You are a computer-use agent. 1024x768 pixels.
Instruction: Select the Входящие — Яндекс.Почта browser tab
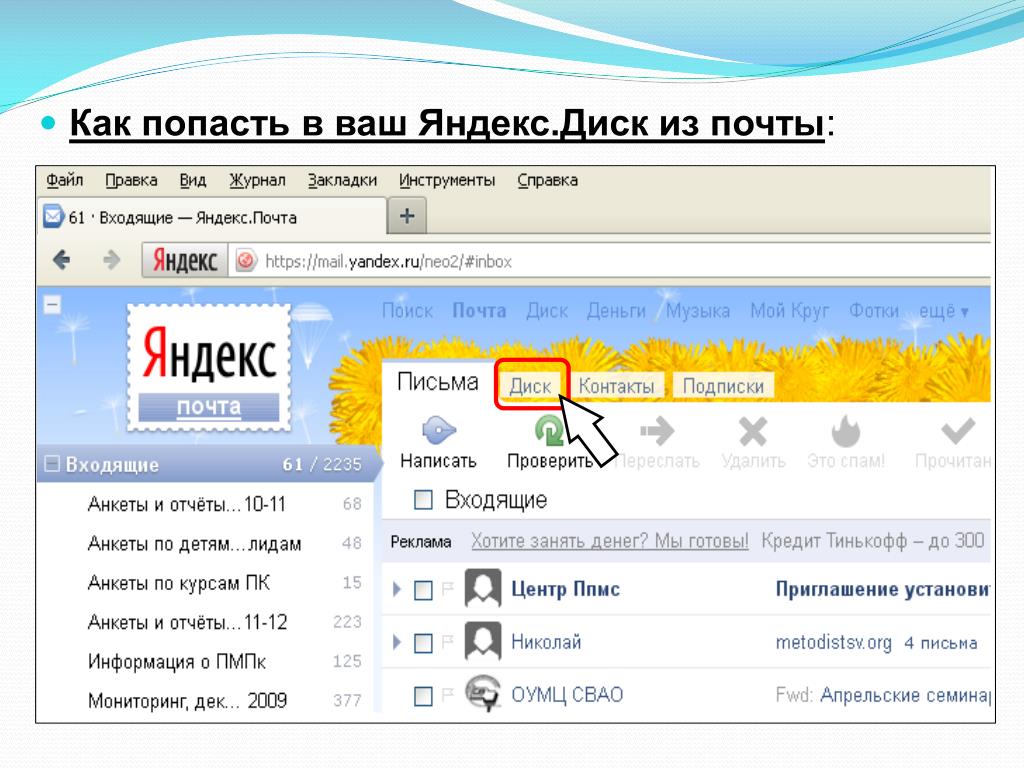(x=212, y=217)
